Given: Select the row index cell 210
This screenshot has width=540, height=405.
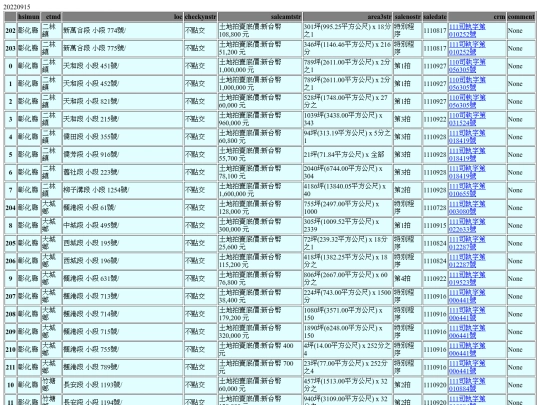Looking at the screenshot, I should [10, 350].
